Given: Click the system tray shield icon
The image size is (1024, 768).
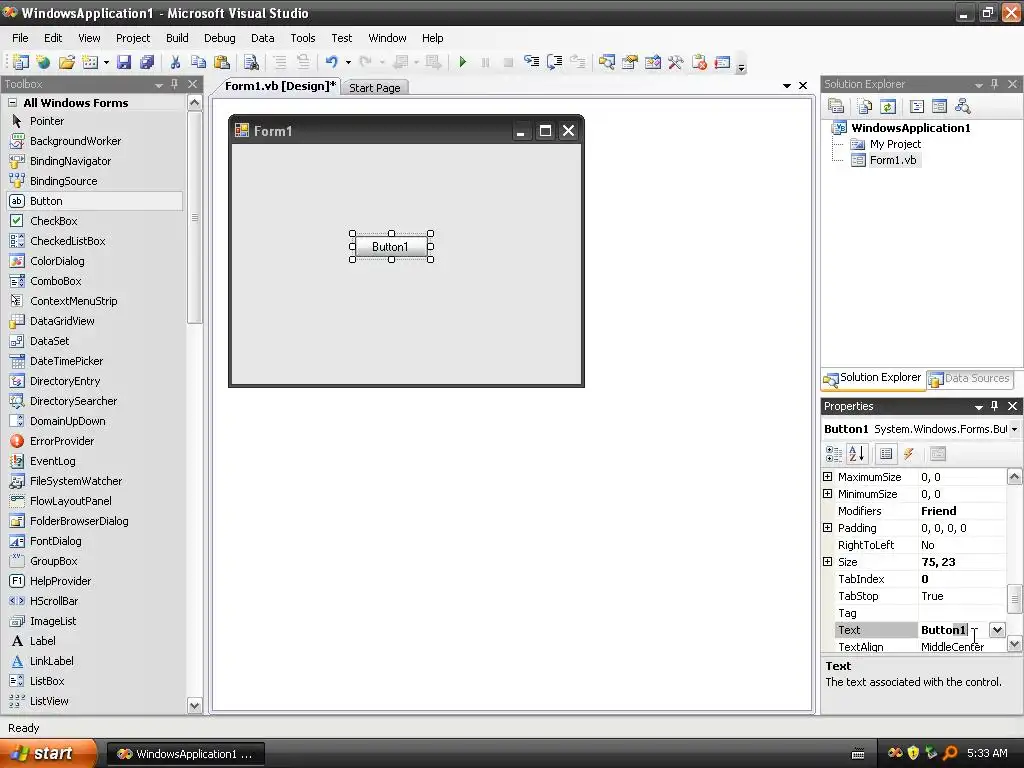Looking at the screenshot, I should pyautogui.click(x=913, y=753).
